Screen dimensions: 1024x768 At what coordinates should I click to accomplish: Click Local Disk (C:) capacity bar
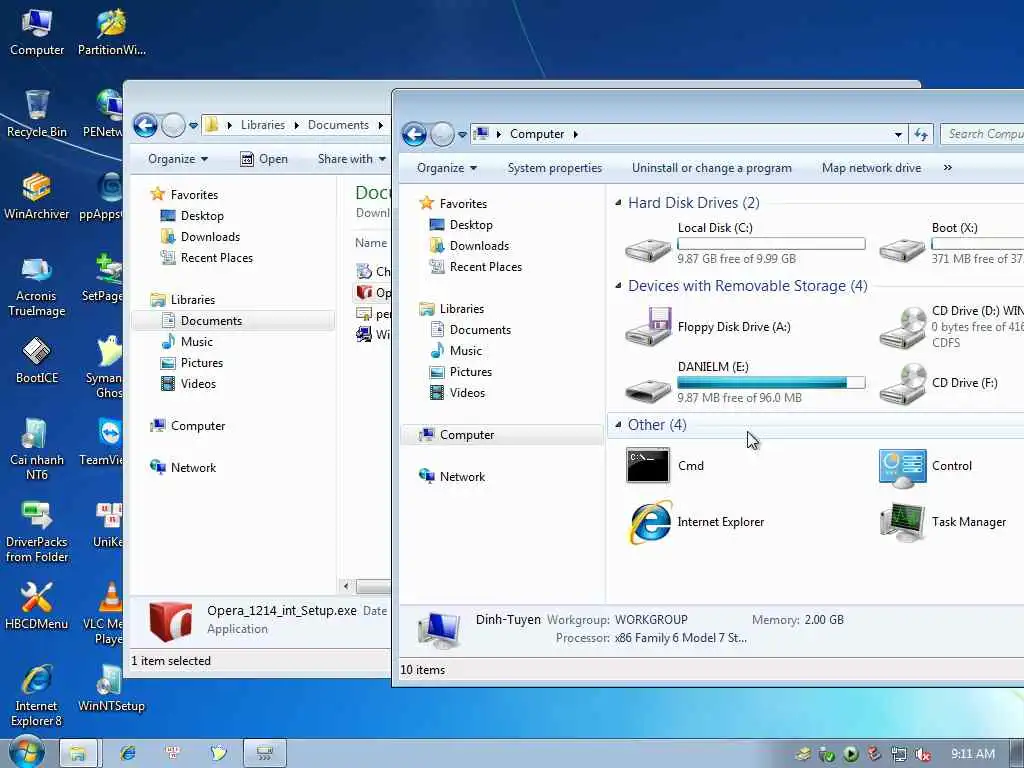click(771, 244)
